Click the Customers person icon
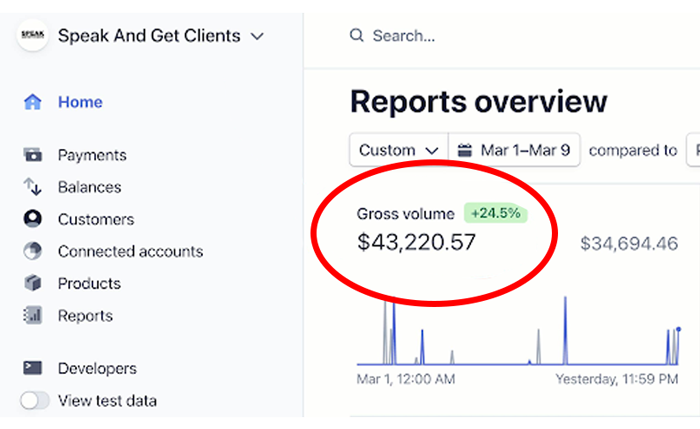The image size is (700, 429). (33, 219)
